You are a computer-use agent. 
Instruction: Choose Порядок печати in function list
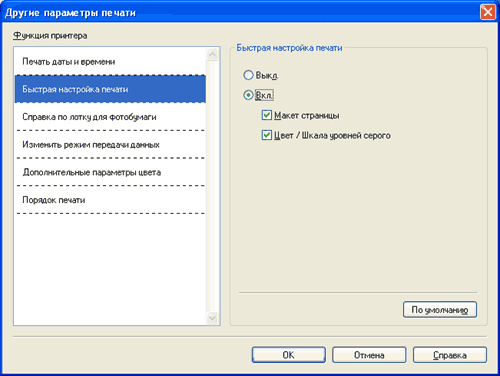tap(110, 200)
